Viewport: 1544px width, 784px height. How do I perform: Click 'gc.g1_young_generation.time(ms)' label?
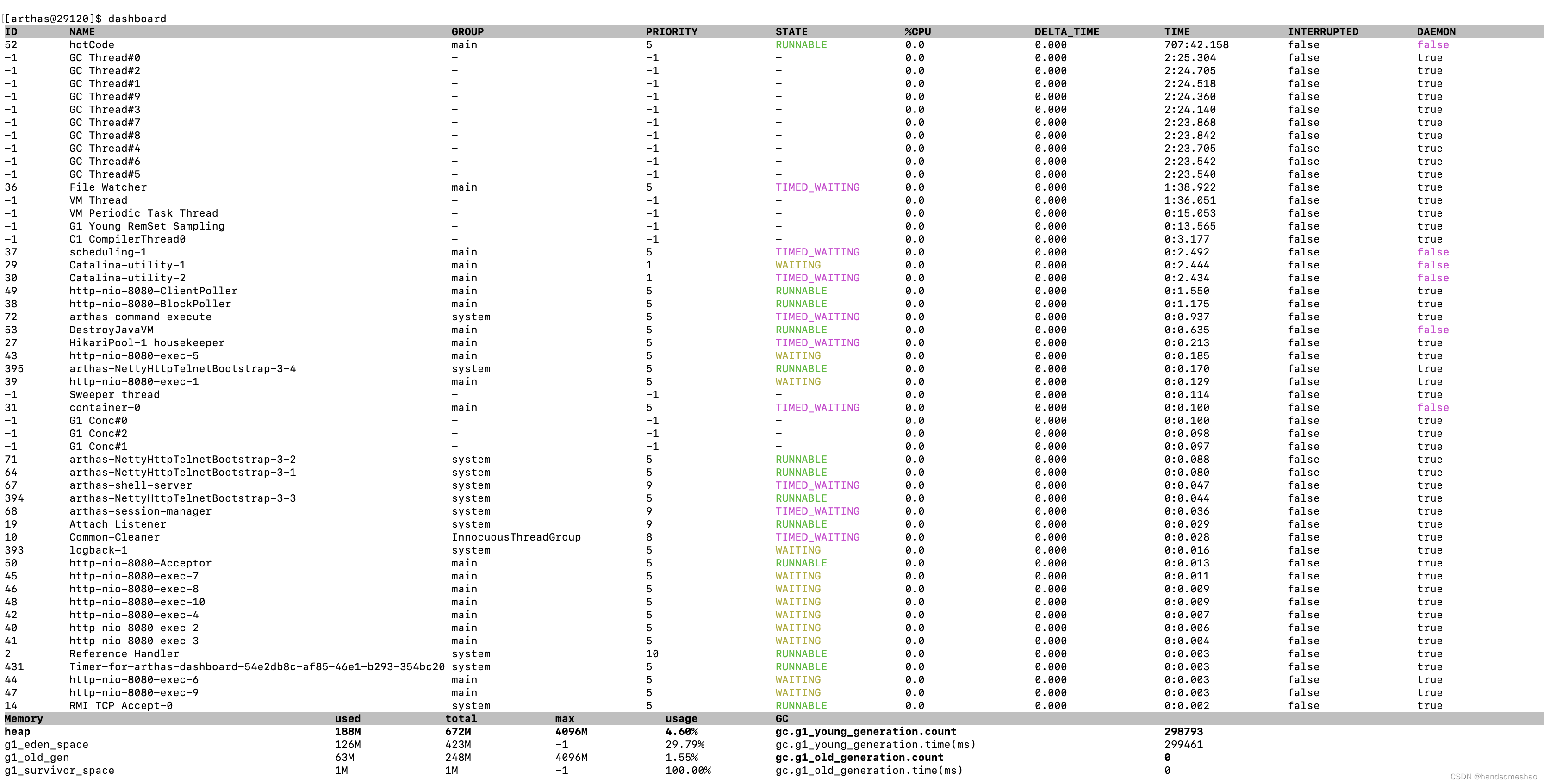coord(876,745)
